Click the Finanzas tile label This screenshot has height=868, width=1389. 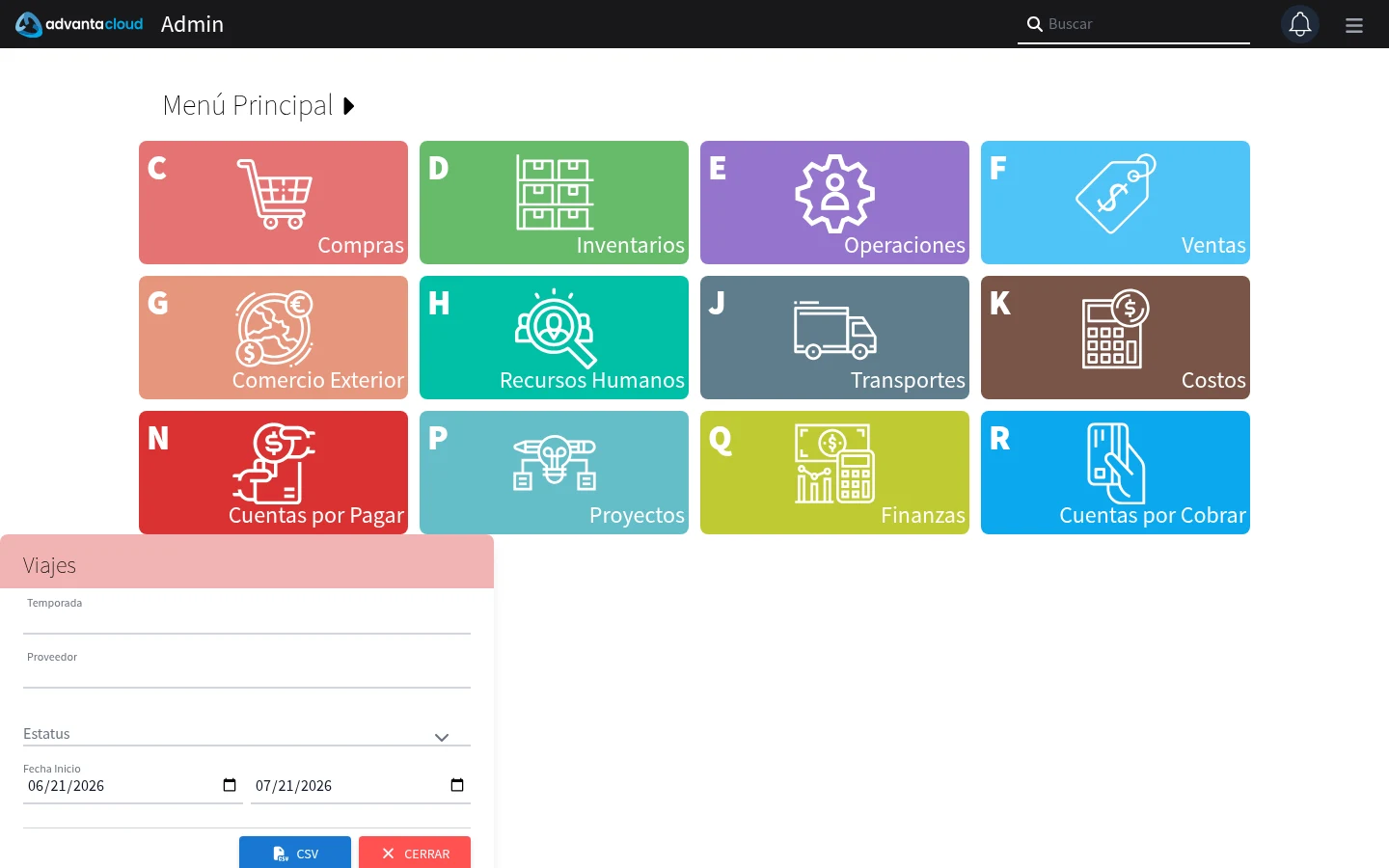click(x=923, y=515)
